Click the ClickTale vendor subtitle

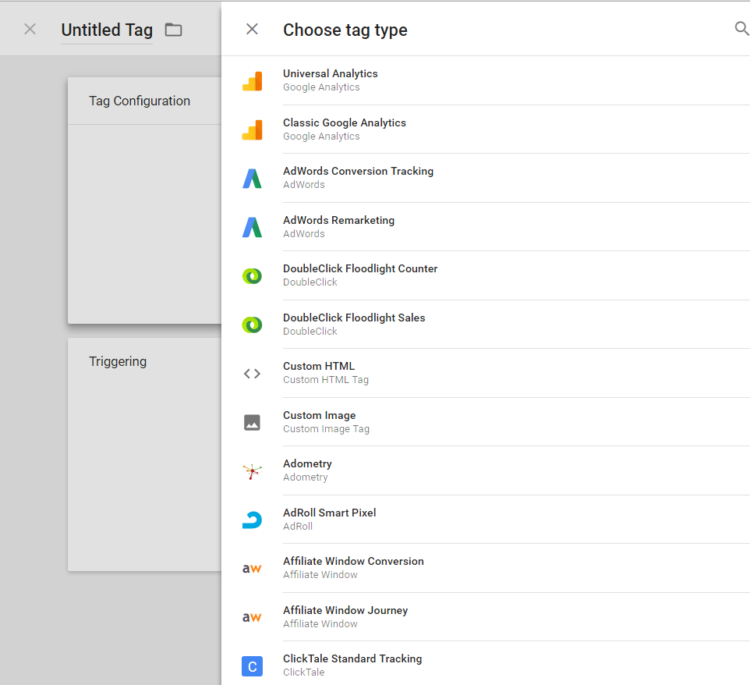click(x=303, y=672)
